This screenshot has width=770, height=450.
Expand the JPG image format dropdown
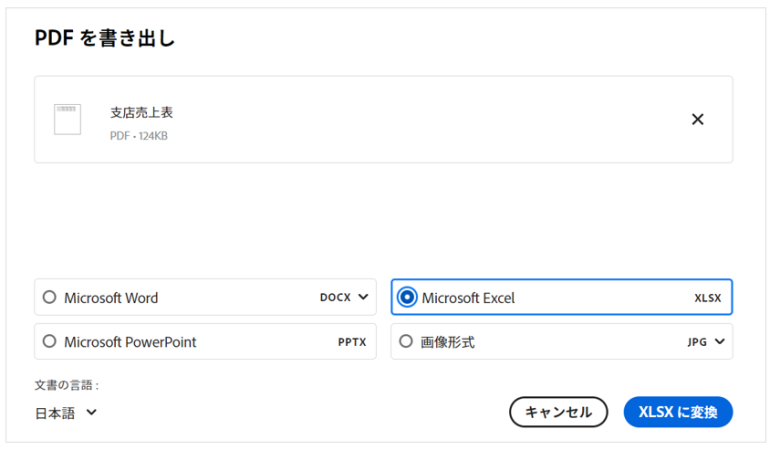click(x=720, y=341)
